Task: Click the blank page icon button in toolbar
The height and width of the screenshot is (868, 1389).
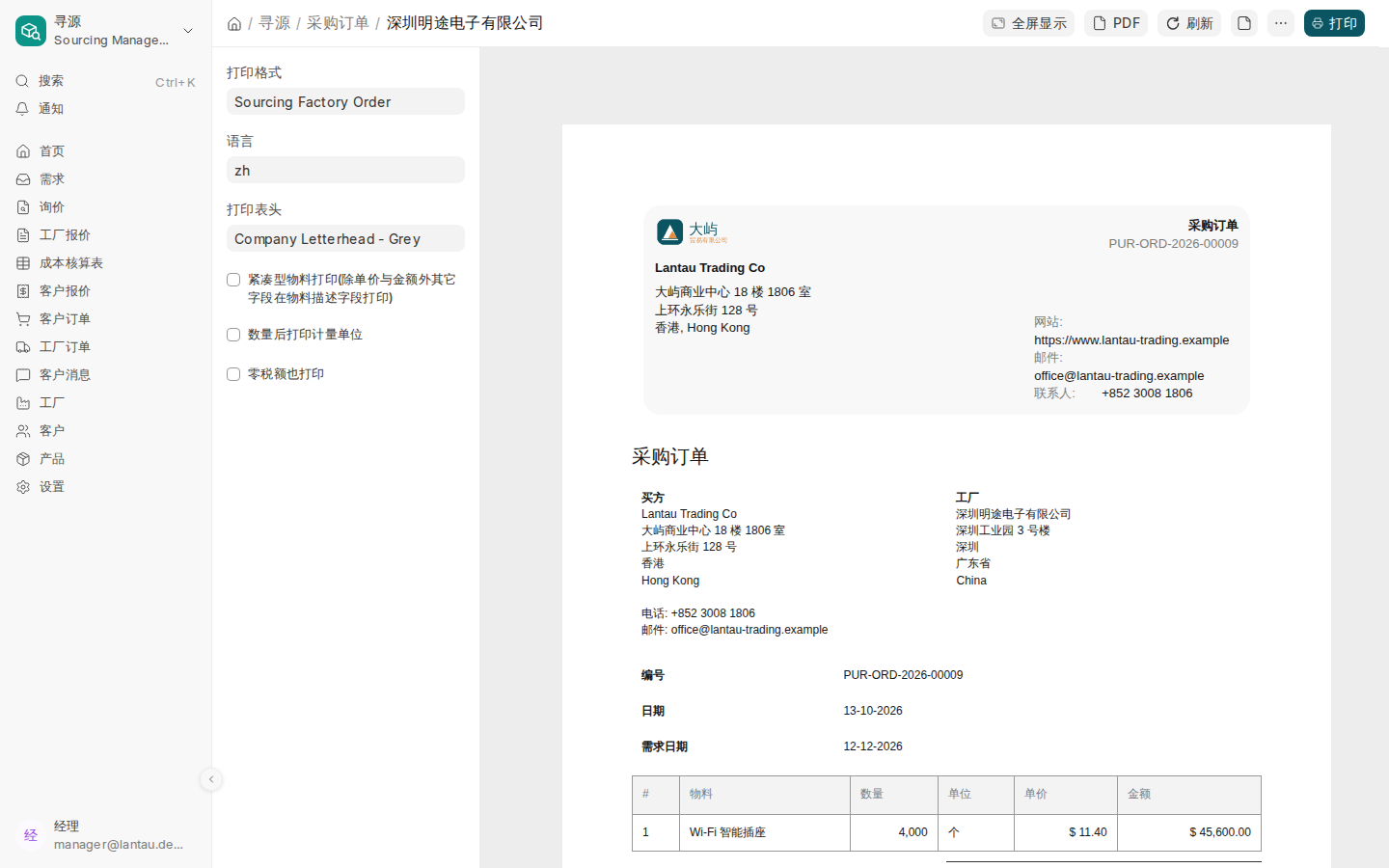Action: pos(1244,23)
